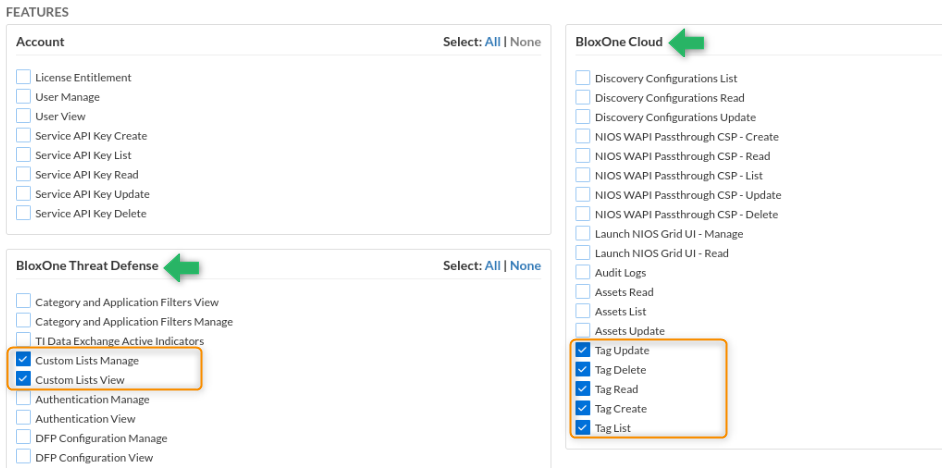The image size is (942, 468).
Task: Select All BloxOne Threat Defense features
Action: click(492, 266)
